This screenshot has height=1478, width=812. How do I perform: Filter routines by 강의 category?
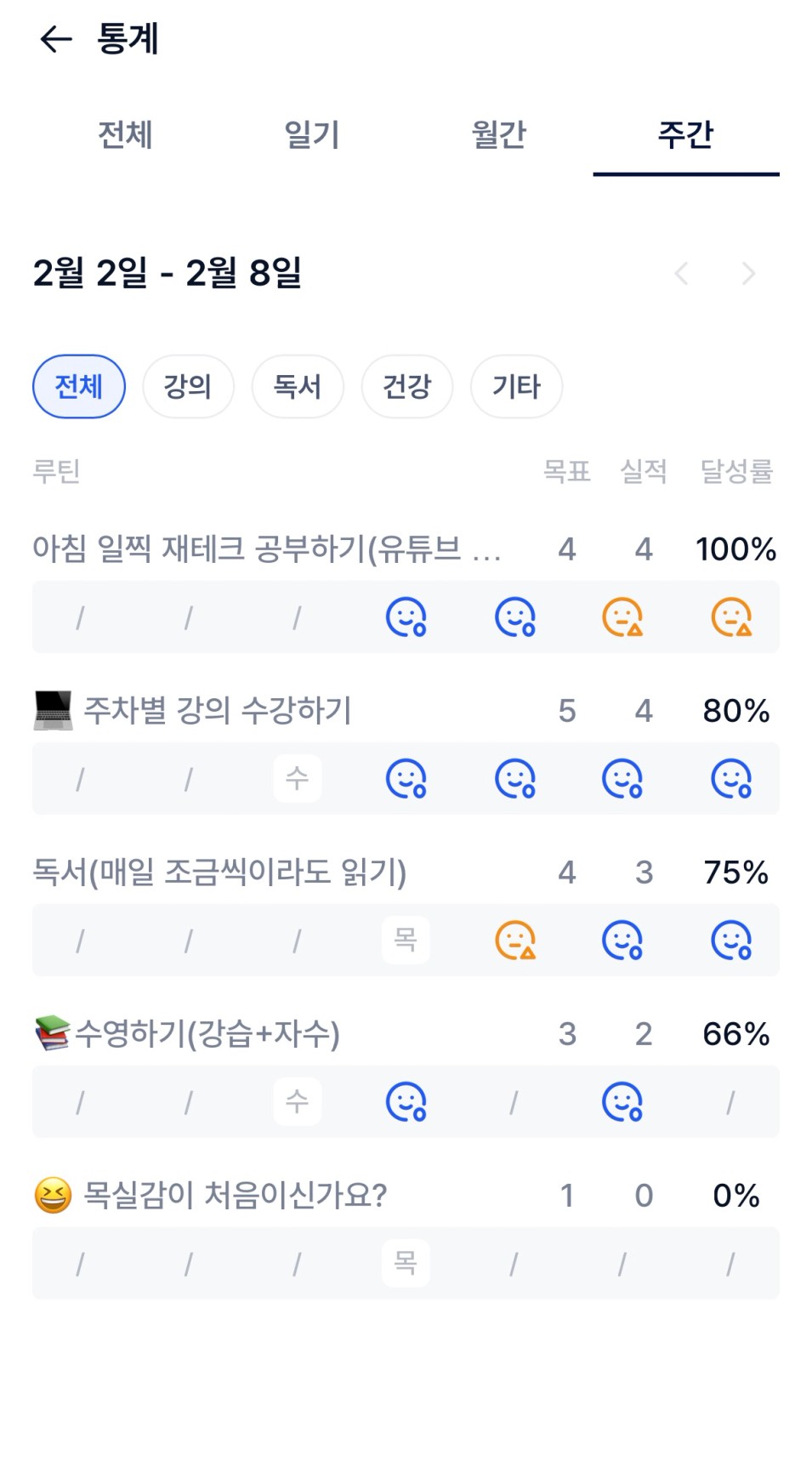(x=188, y=387)
